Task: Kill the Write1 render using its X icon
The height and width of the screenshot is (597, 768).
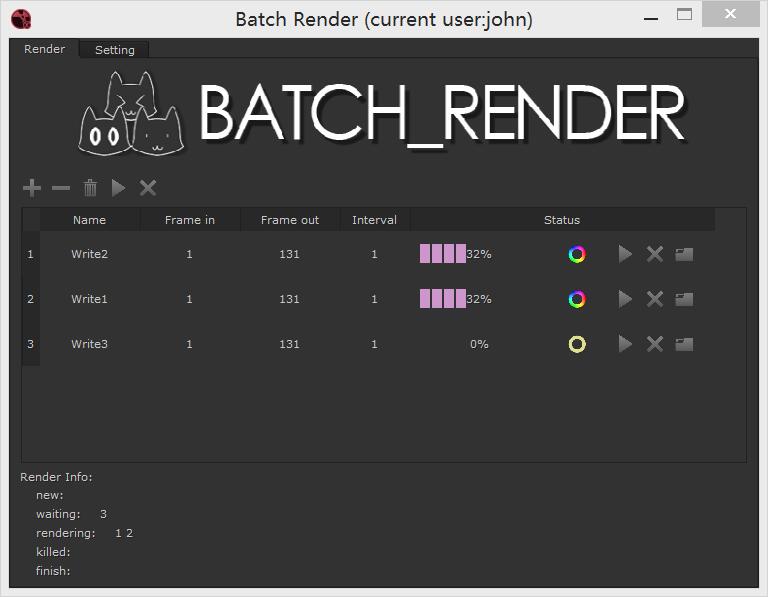Action: pyautogui.click(x=655, y=299)
